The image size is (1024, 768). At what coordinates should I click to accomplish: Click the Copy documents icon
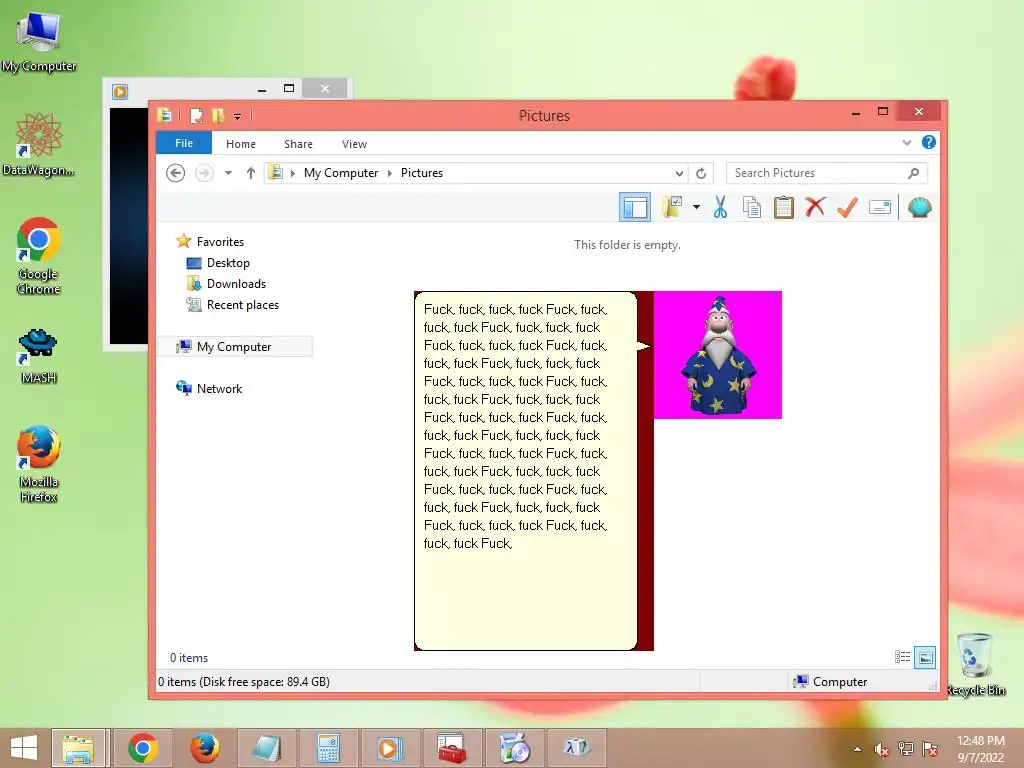coord(752,207)
